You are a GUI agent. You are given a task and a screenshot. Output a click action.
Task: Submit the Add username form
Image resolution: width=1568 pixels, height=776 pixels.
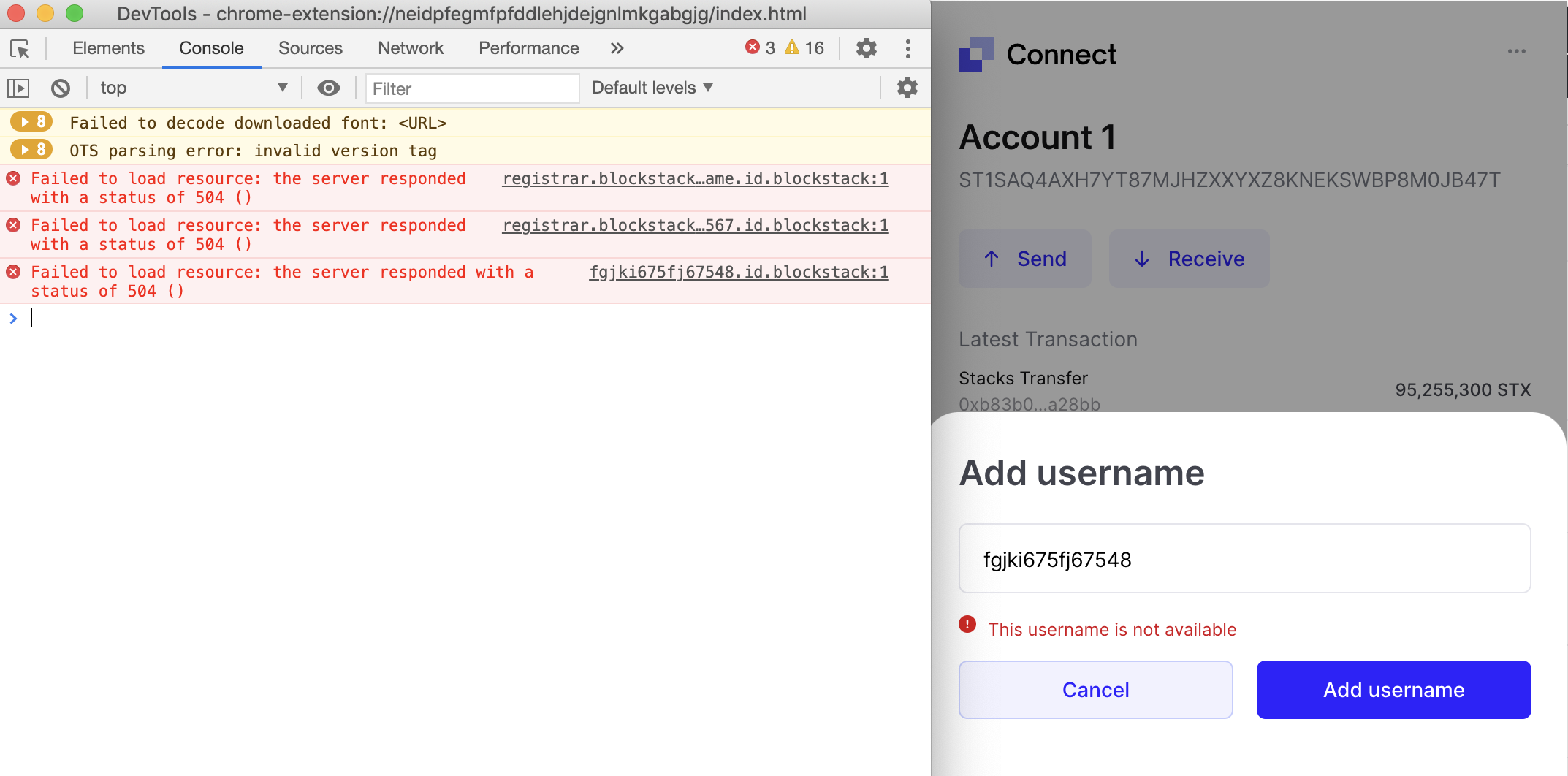(x=1393, y=689)
